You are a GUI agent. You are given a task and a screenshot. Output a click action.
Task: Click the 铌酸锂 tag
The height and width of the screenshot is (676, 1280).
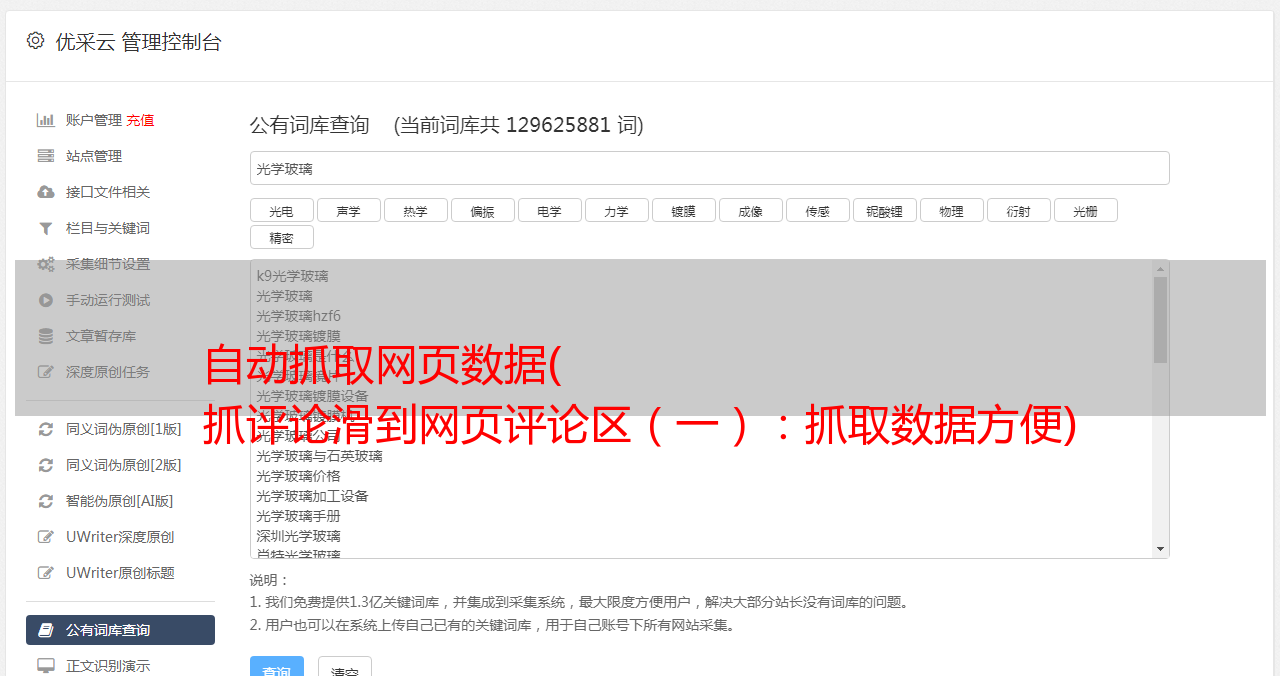(885, 210)
